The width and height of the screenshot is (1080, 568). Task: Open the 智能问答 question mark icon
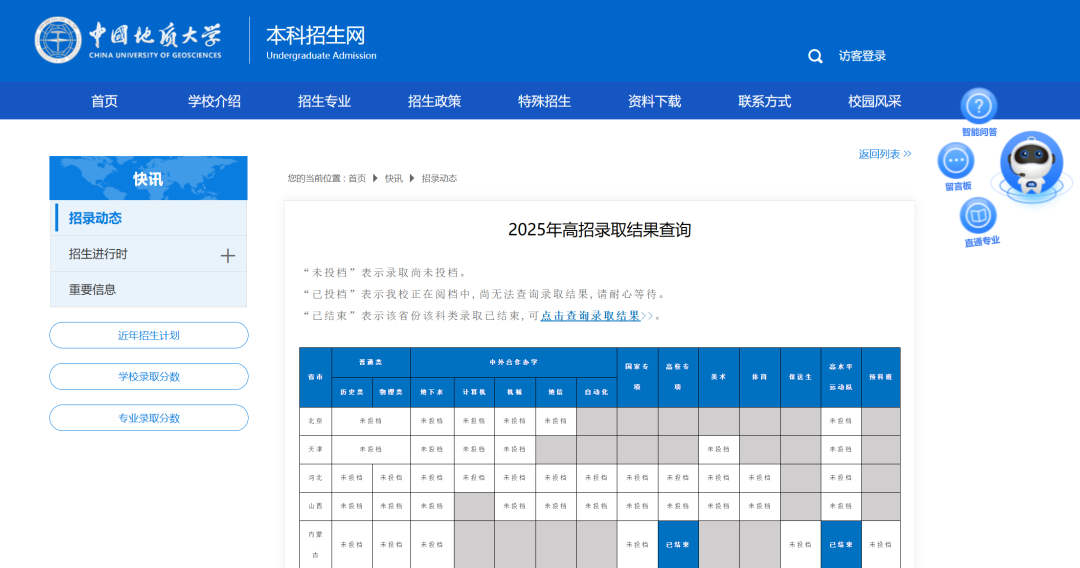click(x=978, y=106)
